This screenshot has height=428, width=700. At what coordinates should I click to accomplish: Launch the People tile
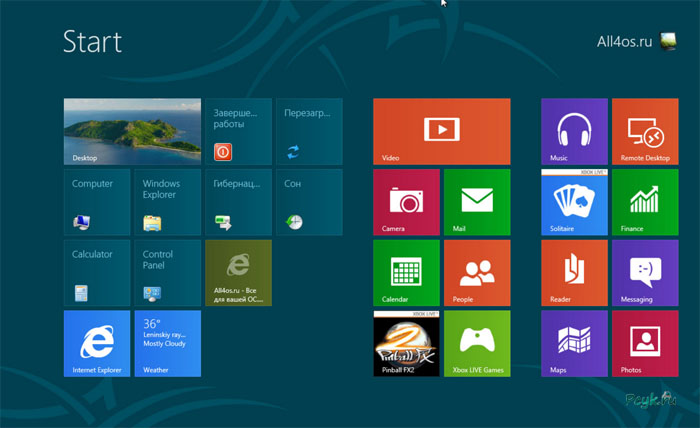pos(477,273)
